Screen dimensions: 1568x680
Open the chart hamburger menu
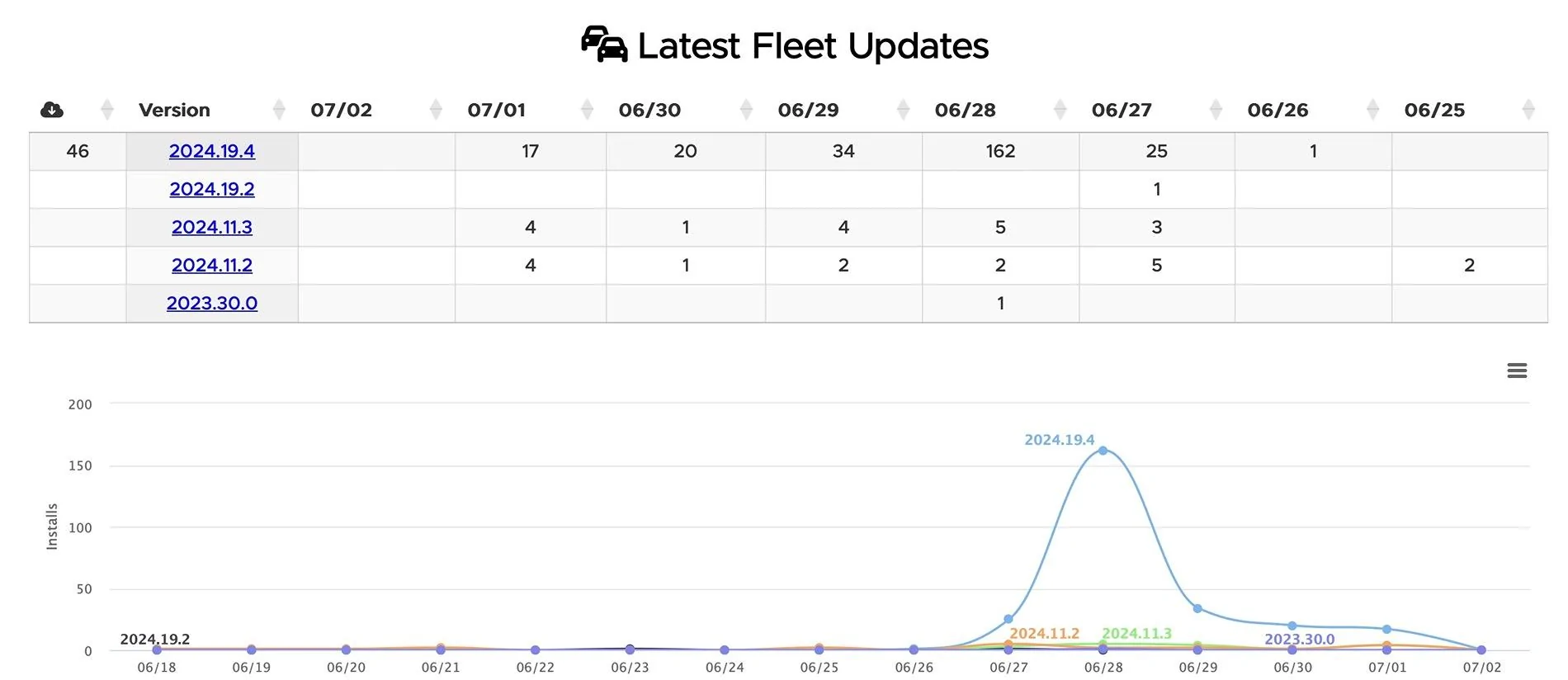(x=1517, y=371)
